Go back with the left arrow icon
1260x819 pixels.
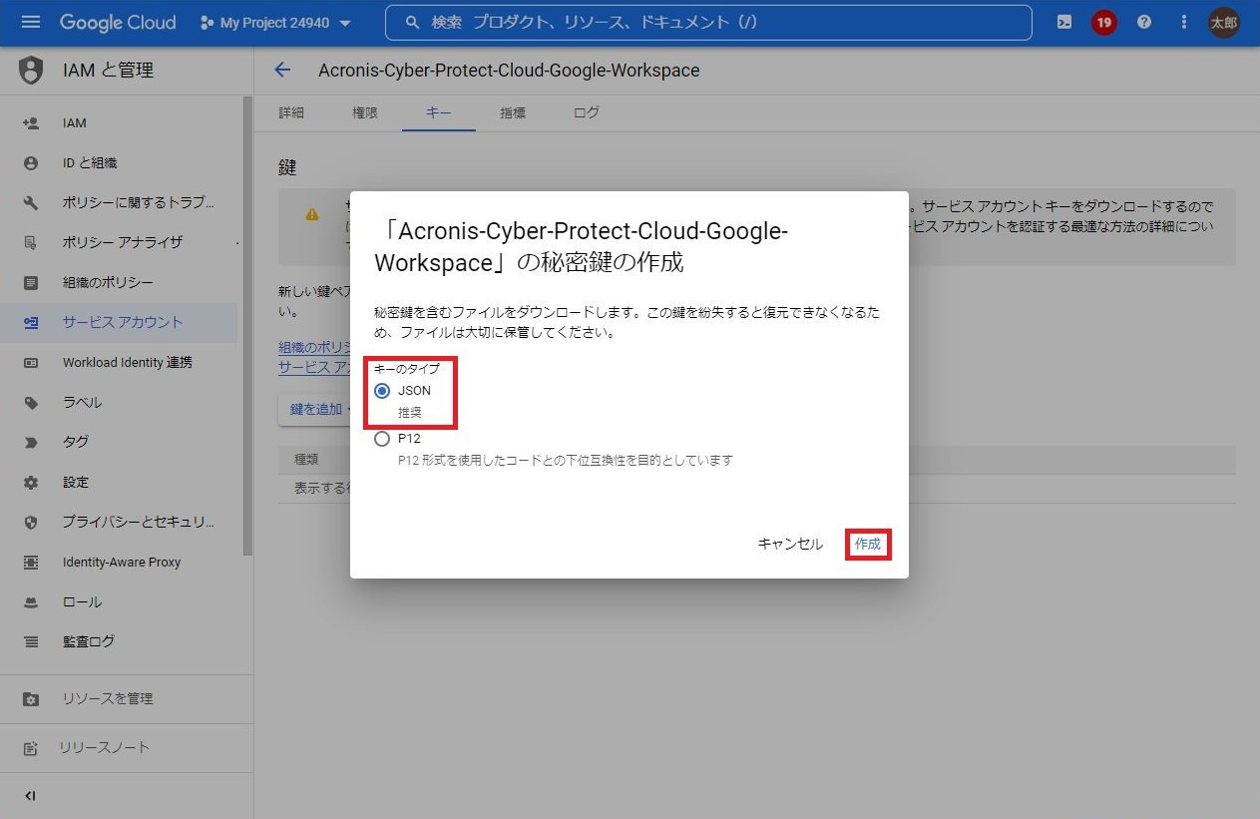283,70
